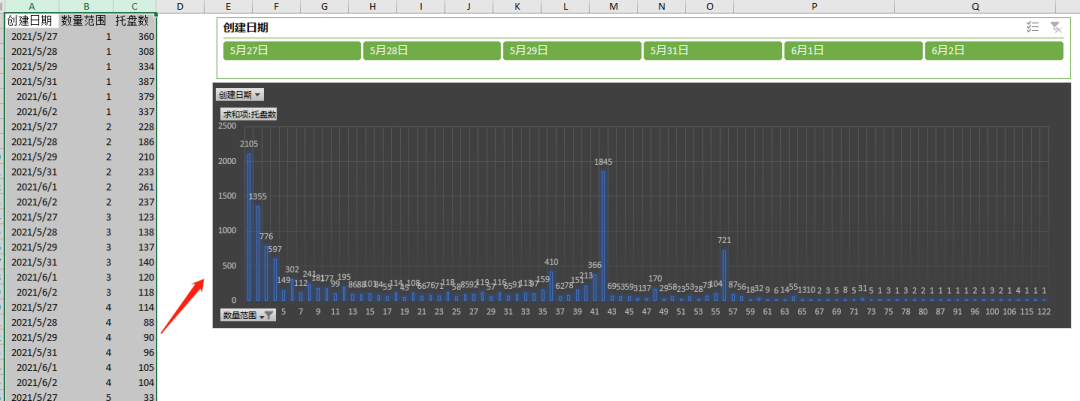Select the 托盘数 cell with value 360

coord(135,37)
